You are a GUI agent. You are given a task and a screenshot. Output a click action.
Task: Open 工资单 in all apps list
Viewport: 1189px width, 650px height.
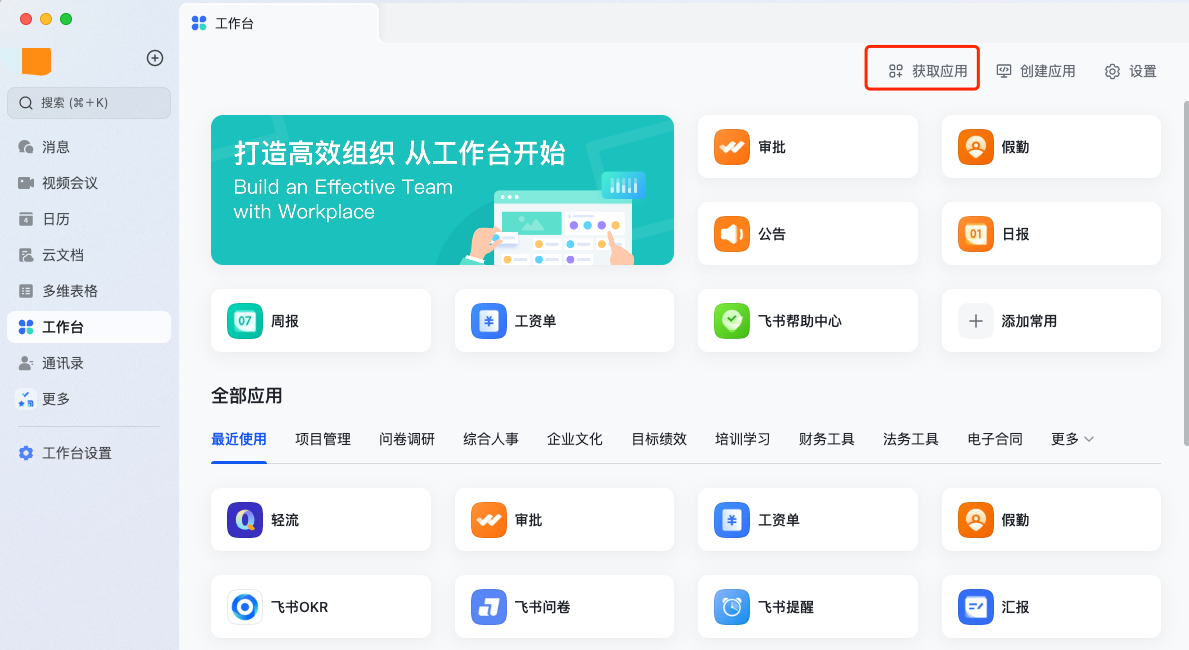[x=808, y=520]
